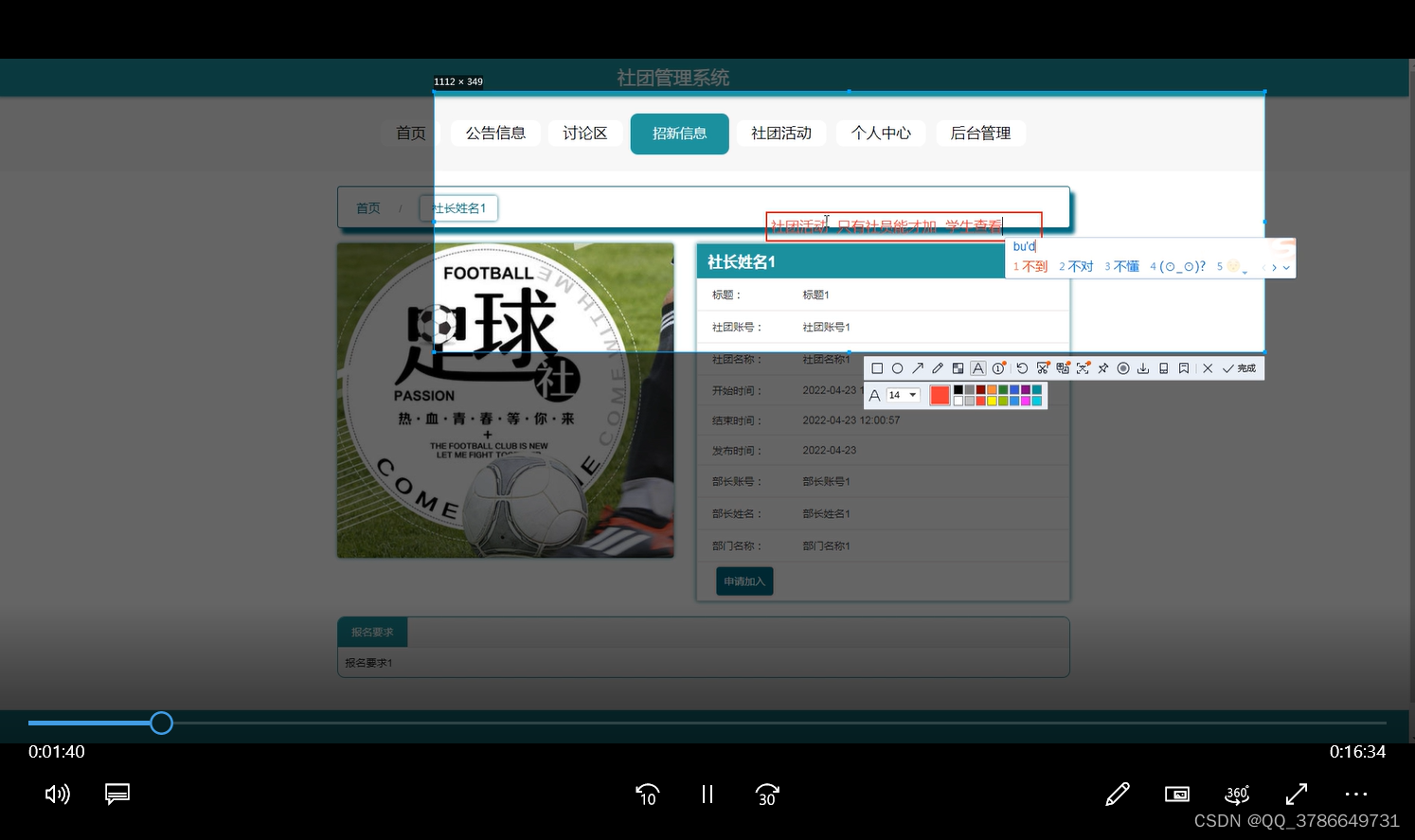This screenshot has width=1415, height=840.
Task: Pause the video playback
Action: coord(707,795)
